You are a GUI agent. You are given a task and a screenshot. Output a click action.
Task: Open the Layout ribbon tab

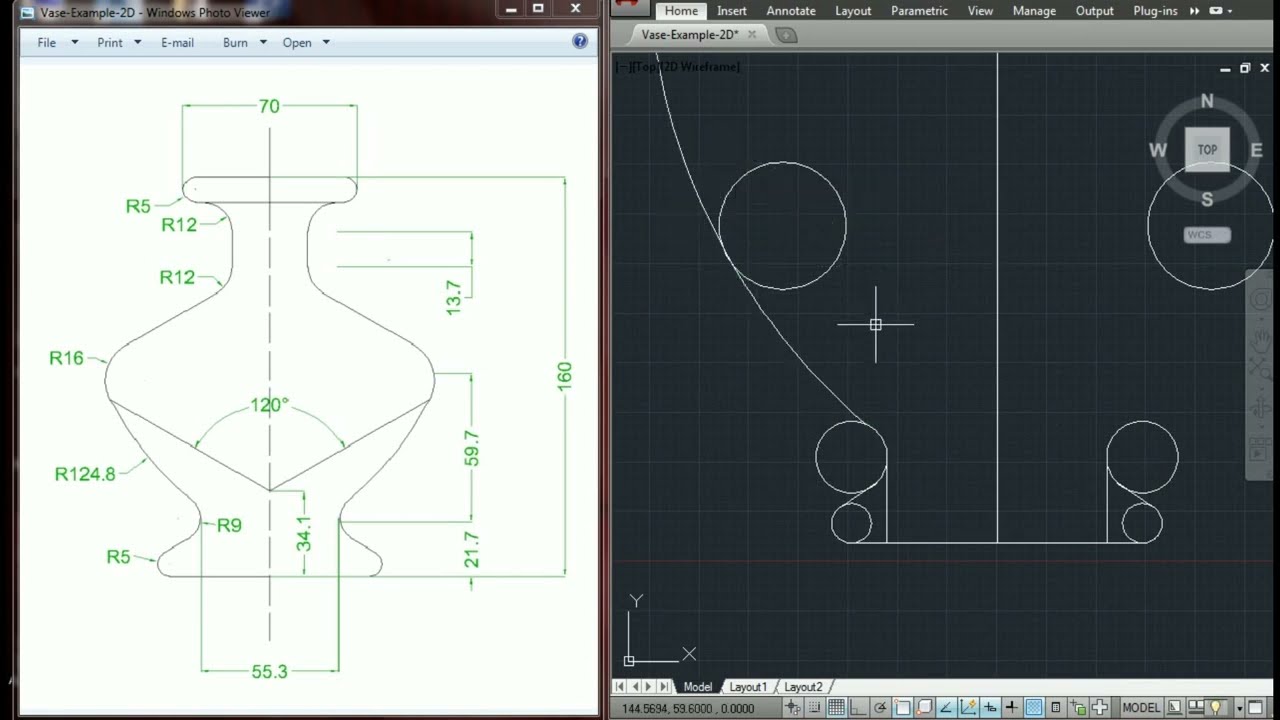853,11
